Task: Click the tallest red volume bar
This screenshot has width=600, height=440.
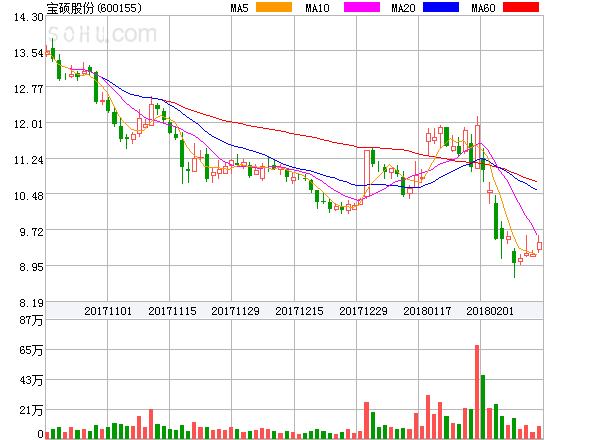Action: click(477, 391)
